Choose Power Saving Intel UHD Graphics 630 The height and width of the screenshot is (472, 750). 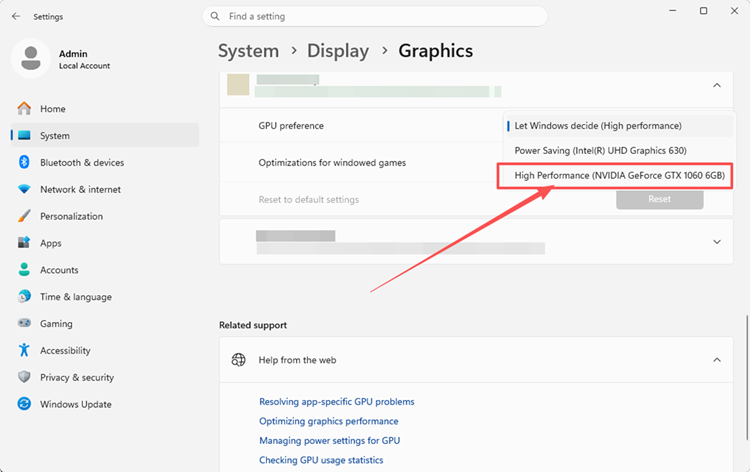[619, 151]
